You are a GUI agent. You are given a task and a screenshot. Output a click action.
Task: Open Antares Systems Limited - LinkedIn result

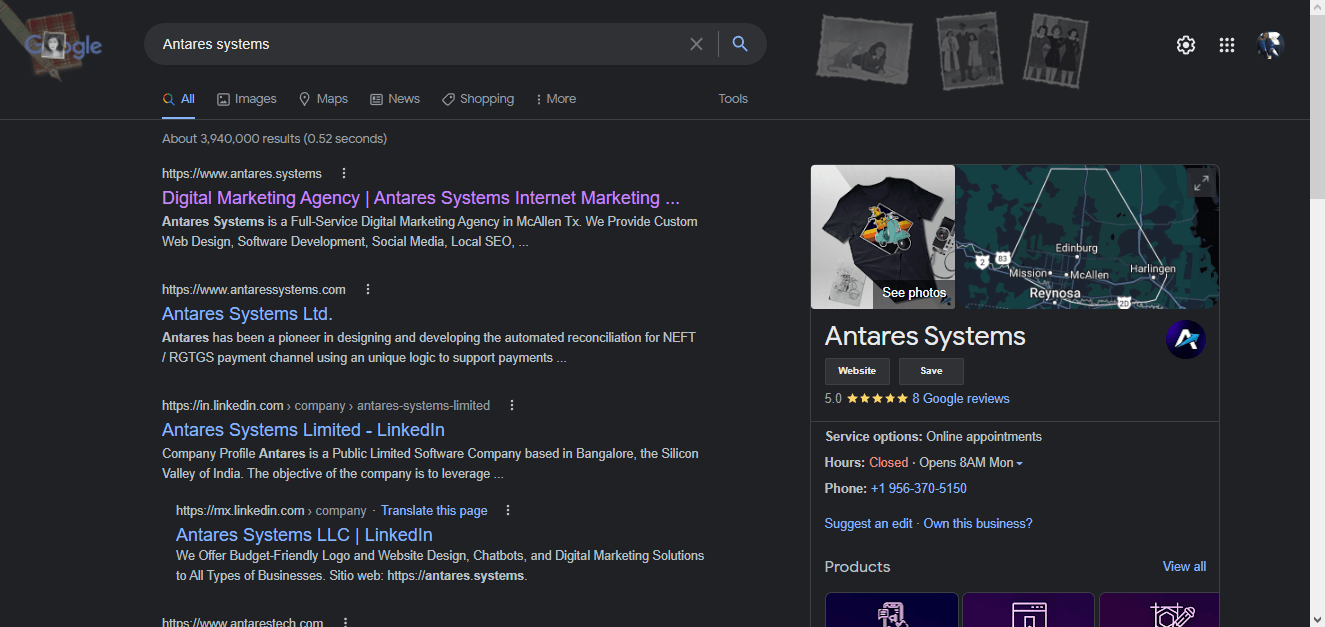[303, 430]
